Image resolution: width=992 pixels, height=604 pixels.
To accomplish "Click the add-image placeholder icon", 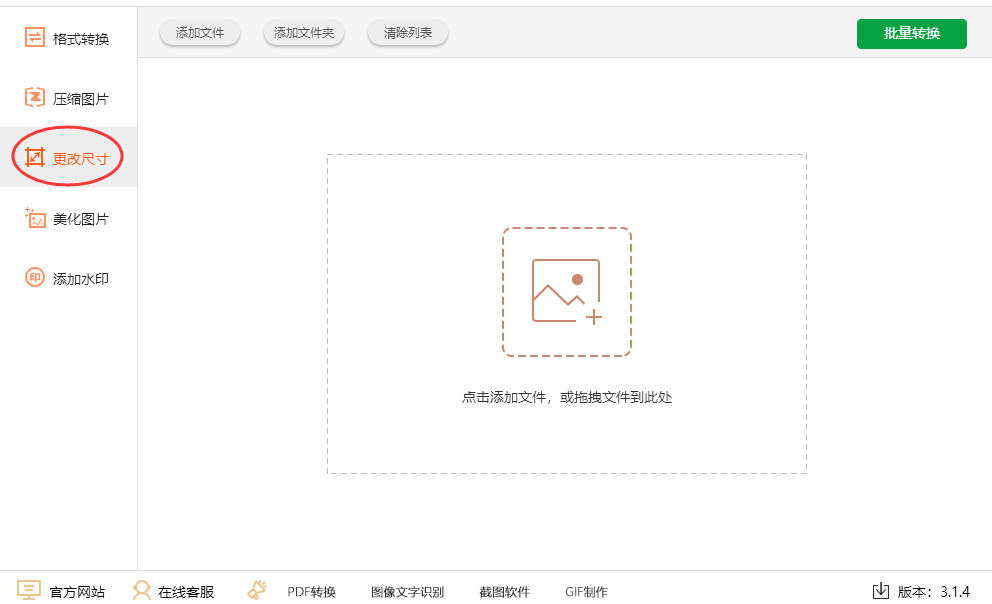I will 567,292.
